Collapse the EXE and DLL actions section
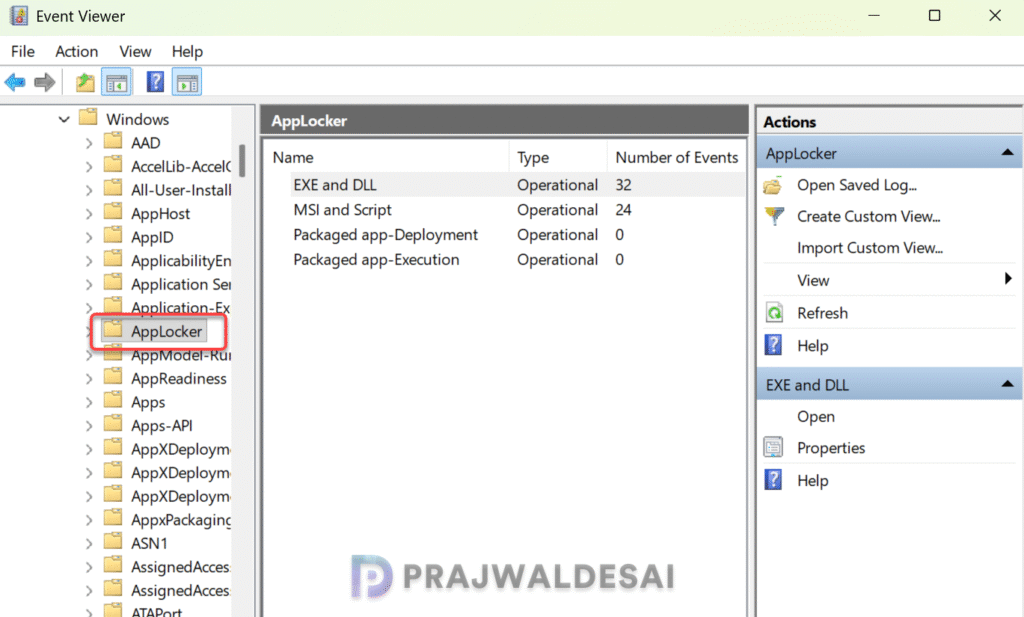The image size is (1024, 617). 1007,385
